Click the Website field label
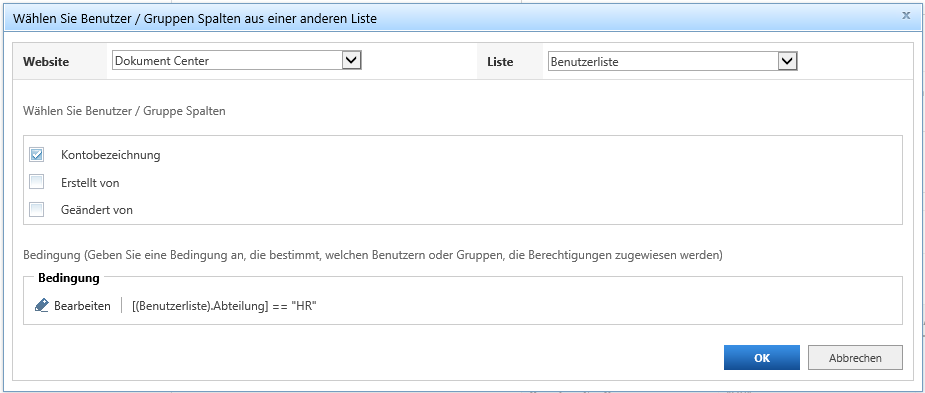The image size is (925, 393). point(46,61)
